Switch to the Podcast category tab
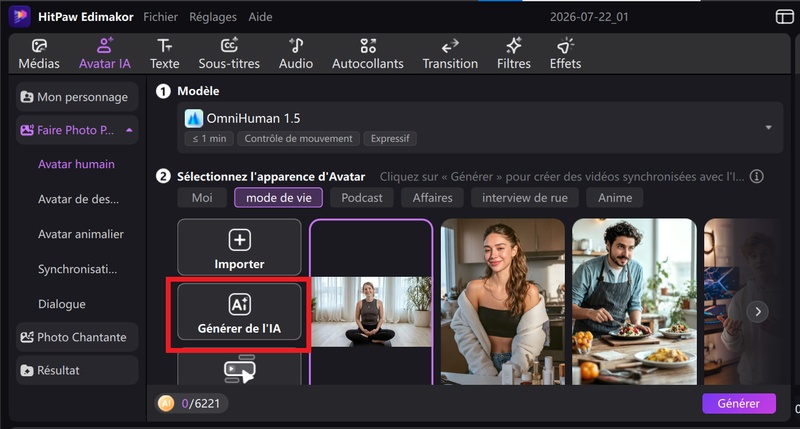Screen dimensions: 800x429 [362, 198]
